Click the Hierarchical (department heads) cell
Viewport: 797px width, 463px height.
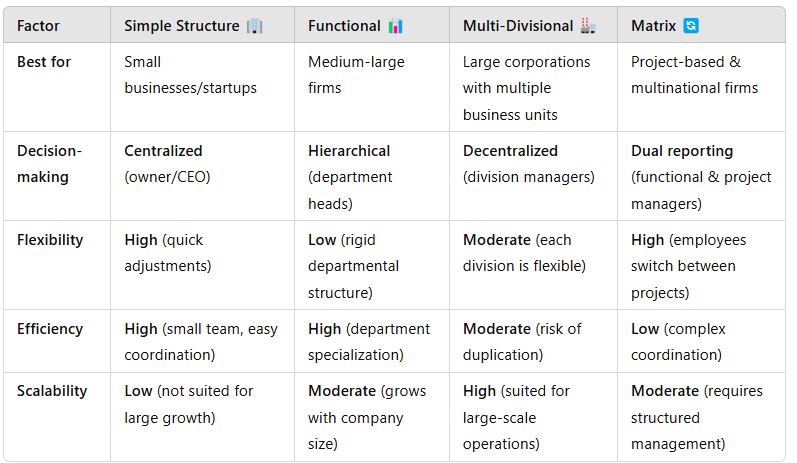[x=350, y=177]
